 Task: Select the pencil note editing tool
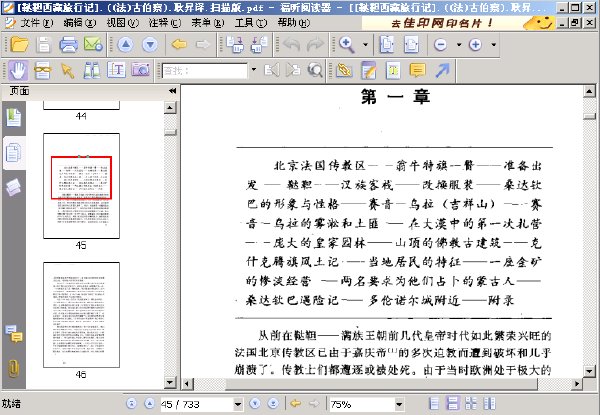(x=368, y=70)
